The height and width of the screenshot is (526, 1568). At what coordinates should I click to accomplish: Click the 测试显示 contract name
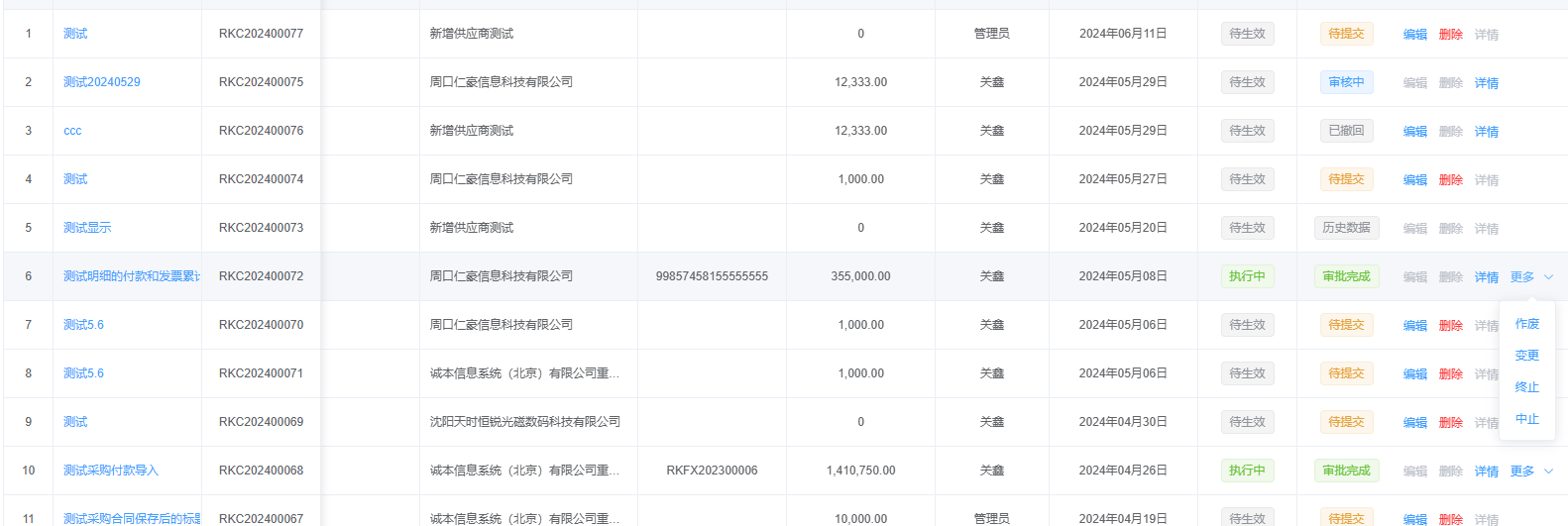(87, 228)
